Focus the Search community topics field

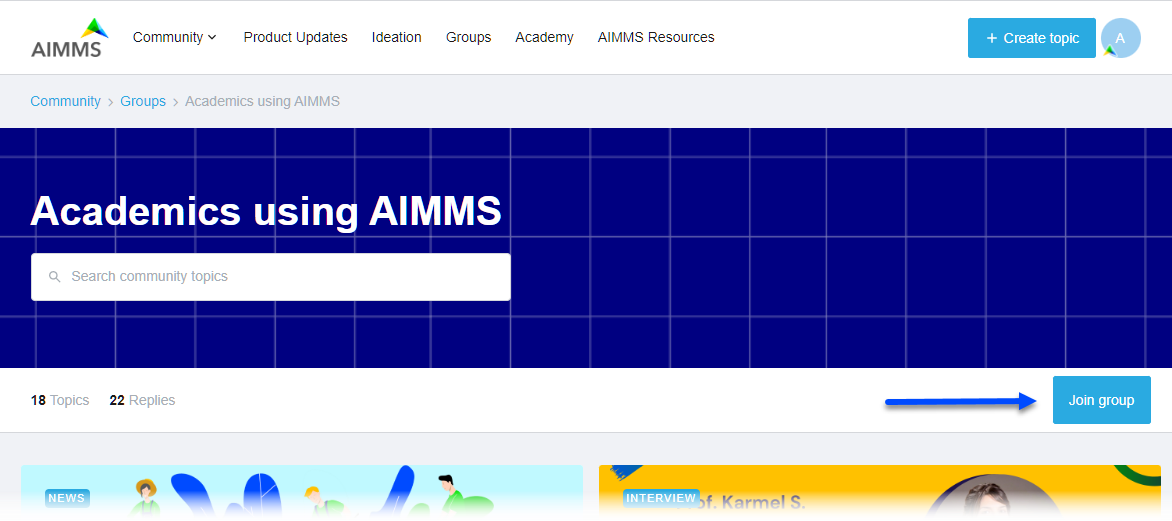pos(271,277)
